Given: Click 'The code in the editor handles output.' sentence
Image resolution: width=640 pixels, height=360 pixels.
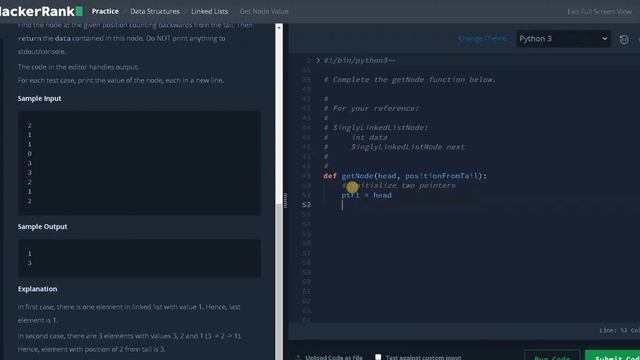Looking at the screenshot, I should (78, 67).
